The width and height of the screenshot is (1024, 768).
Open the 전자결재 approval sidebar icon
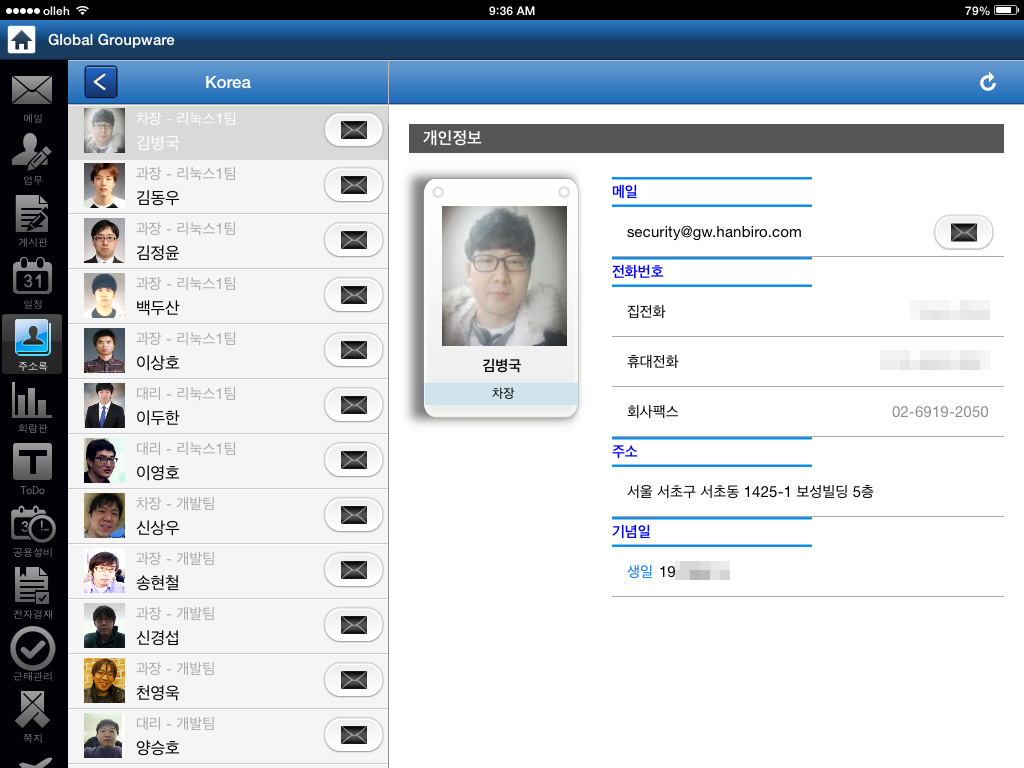coord(32,593)
